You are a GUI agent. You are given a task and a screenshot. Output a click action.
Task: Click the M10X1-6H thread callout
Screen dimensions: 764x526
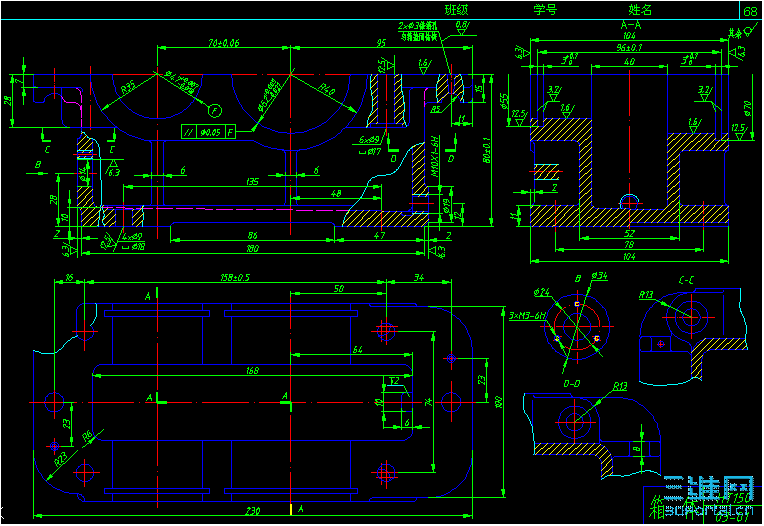pos(436,157)
